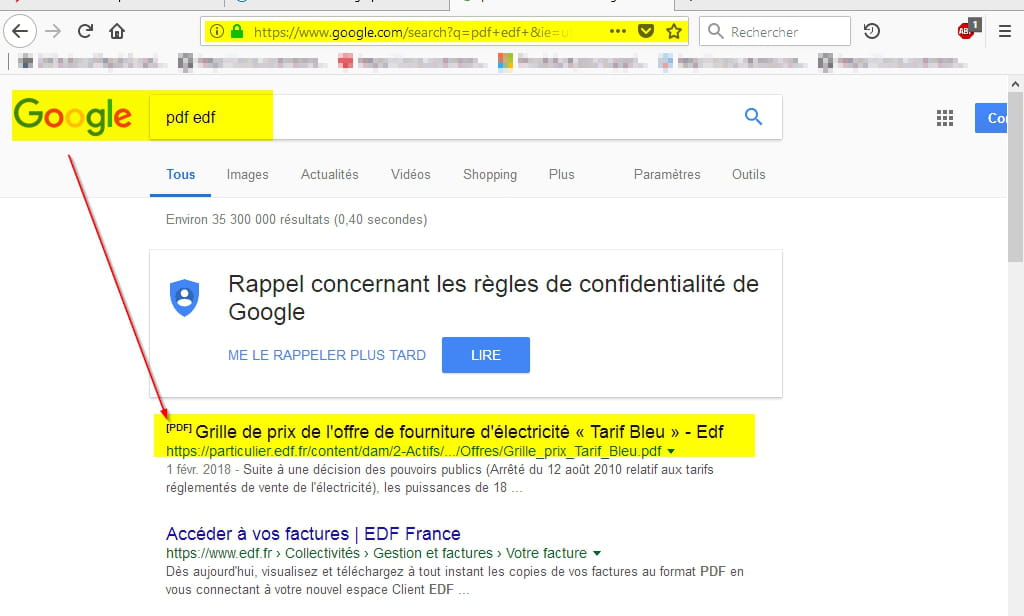Screen dimensions: 1024x616
Task: Open the Google apps grid
Action: pos(944,118)
